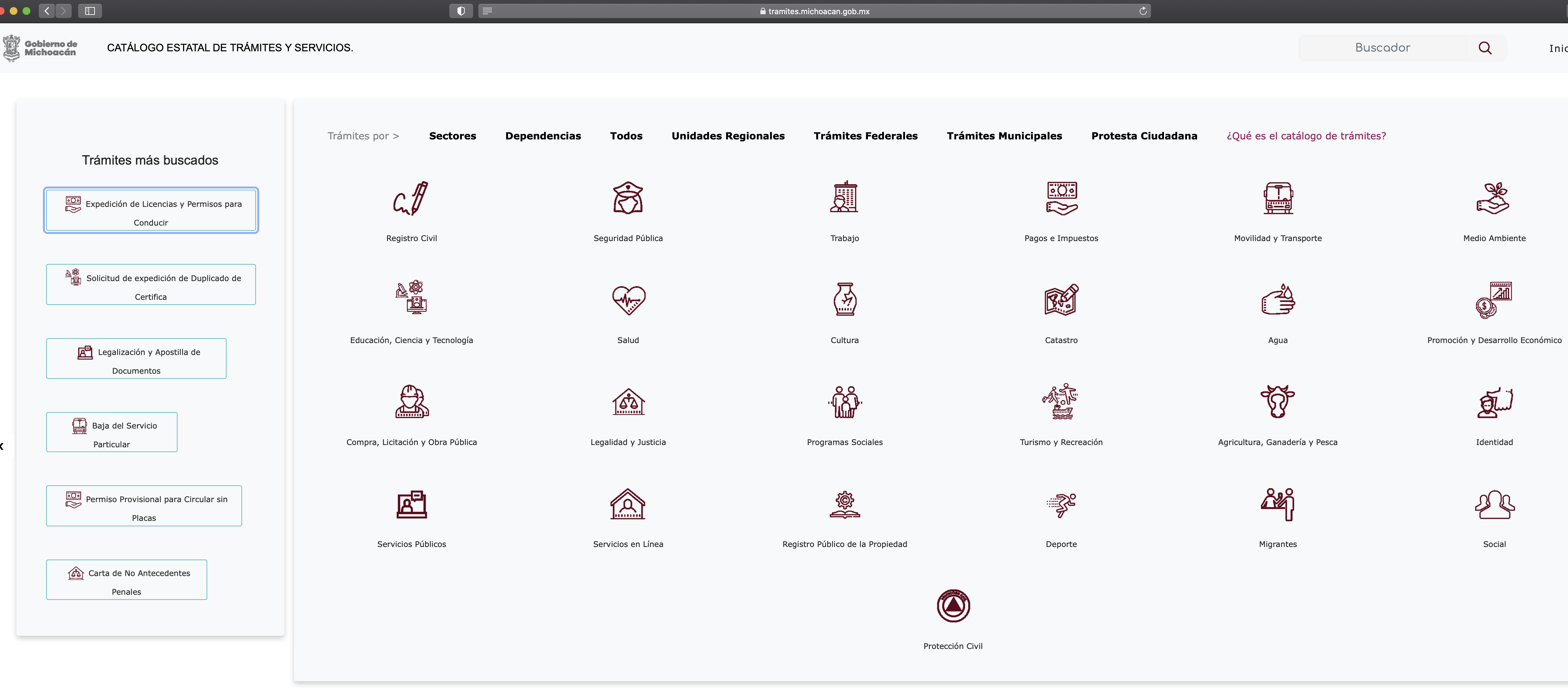Click the Gobierno de Michoacán logo
The height and width of the screenshot is (688, 1568).
(x=40, y=48)
